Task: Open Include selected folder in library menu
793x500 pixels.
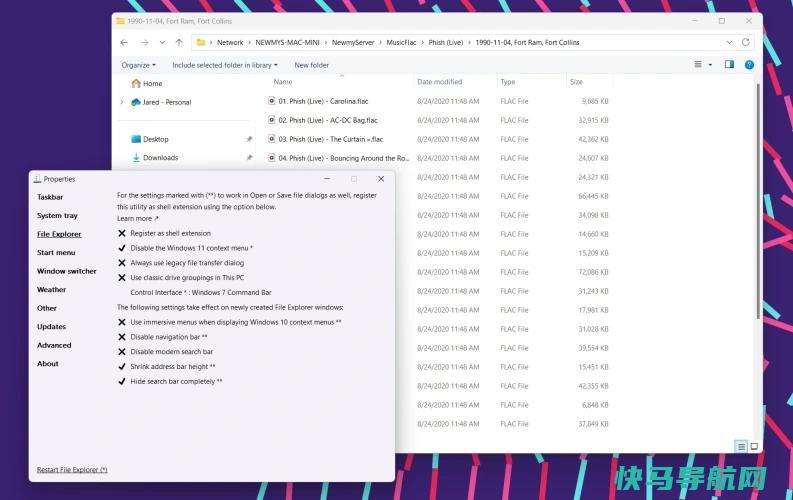Action: click(x=225, y=65)
